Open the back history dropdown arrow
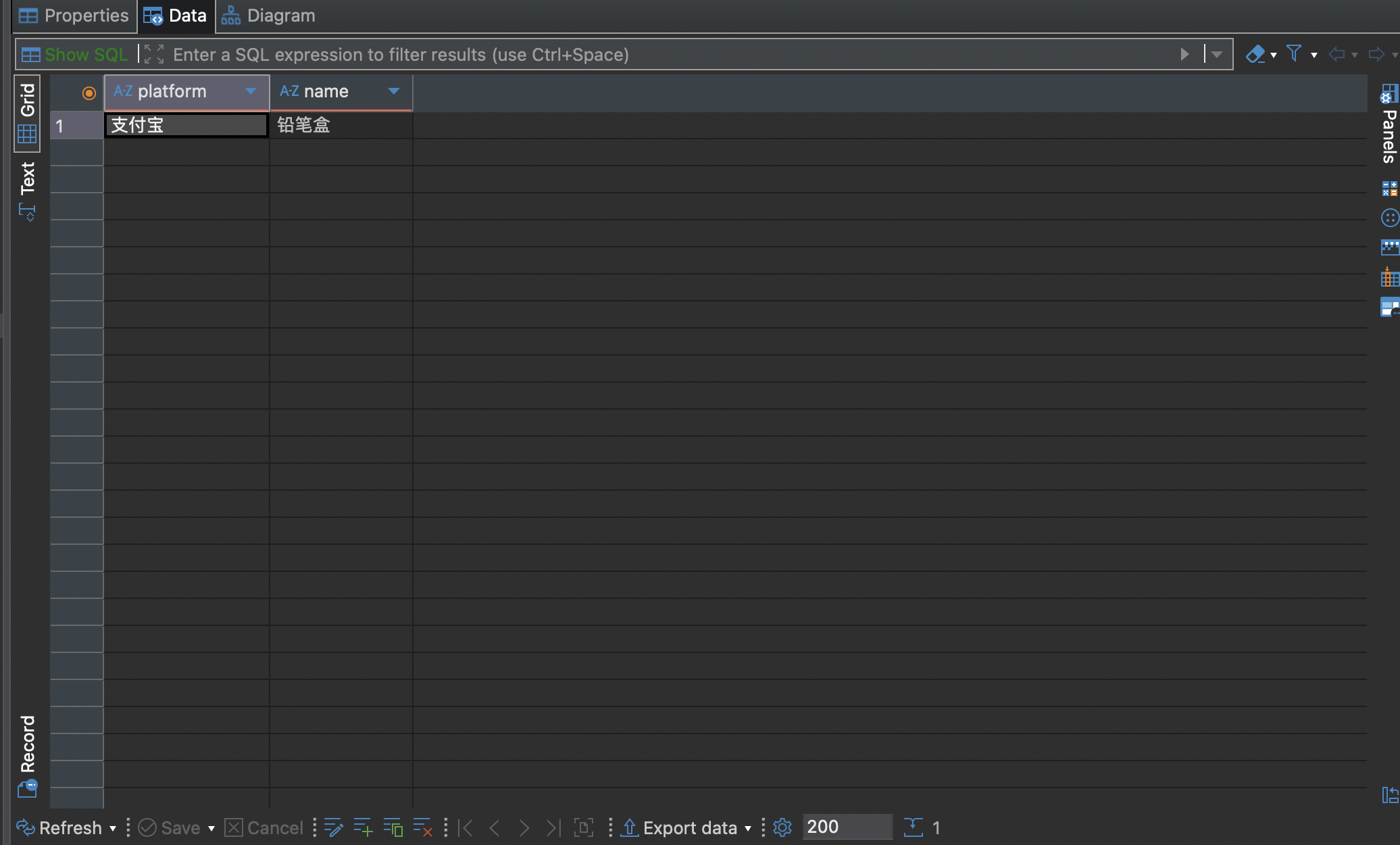 [x=1355, y=55]
